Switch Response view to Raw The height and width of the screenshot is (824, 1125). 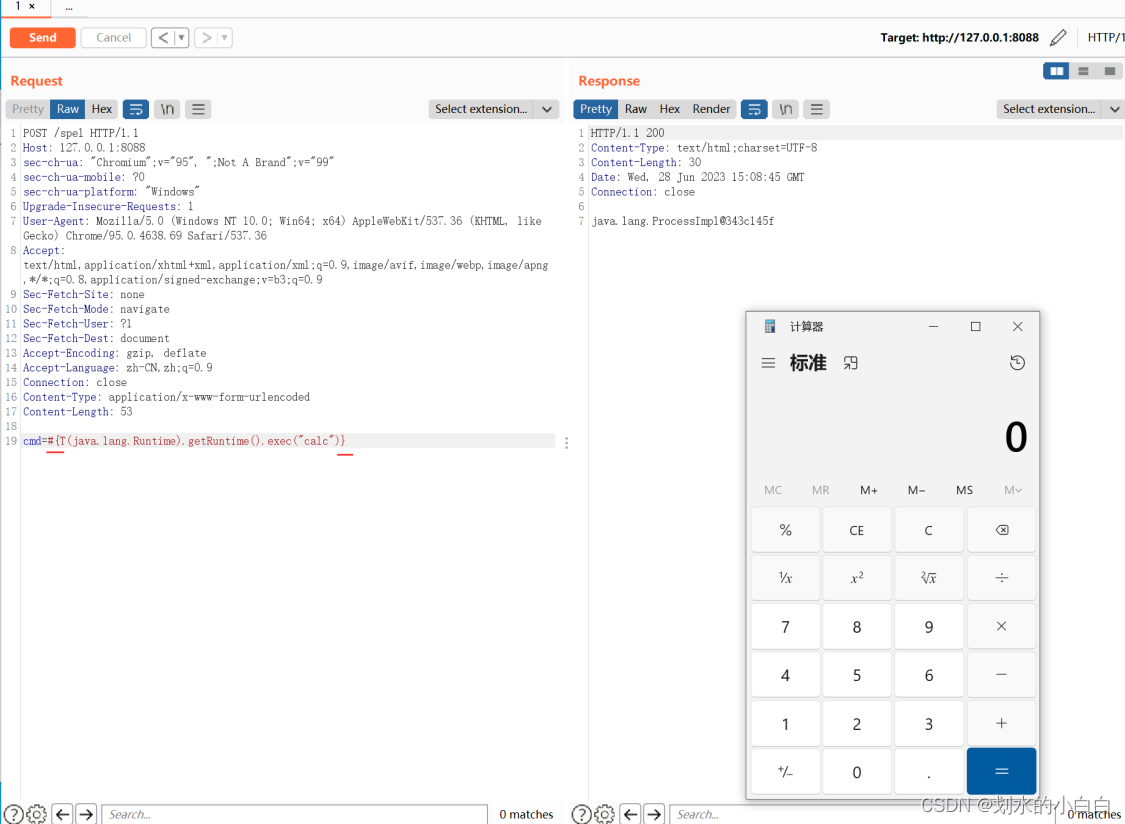click(x=636, y=109)
